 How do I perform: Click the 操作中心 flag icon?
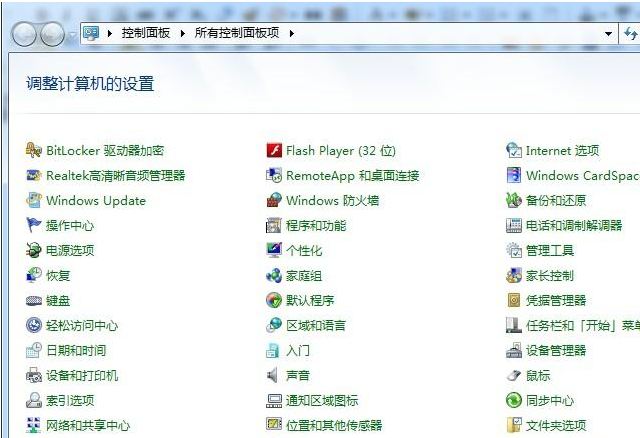(x=33, y=225)
